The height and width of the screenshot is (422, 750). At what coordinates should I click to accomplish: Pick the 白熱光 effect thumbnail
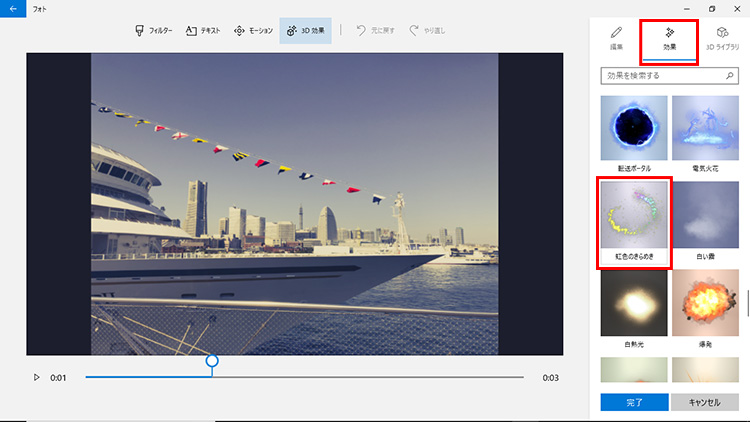[x=633, y=303]
